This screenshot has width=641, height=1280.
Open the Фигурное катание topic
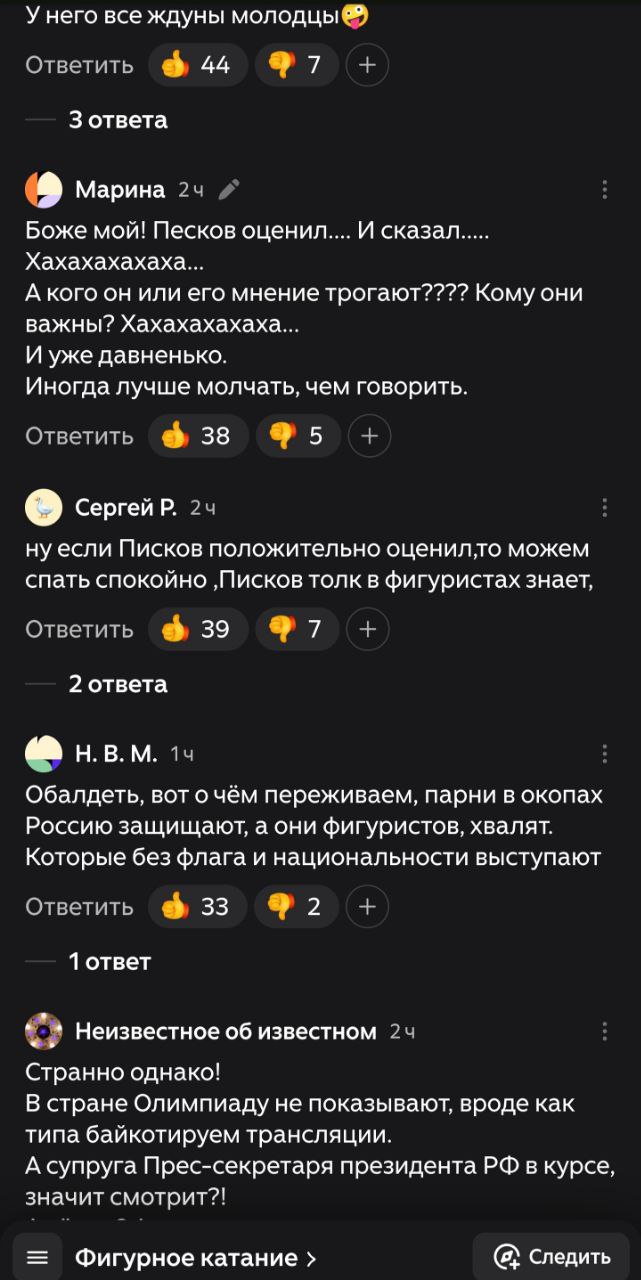click(x=196, y=1257)
